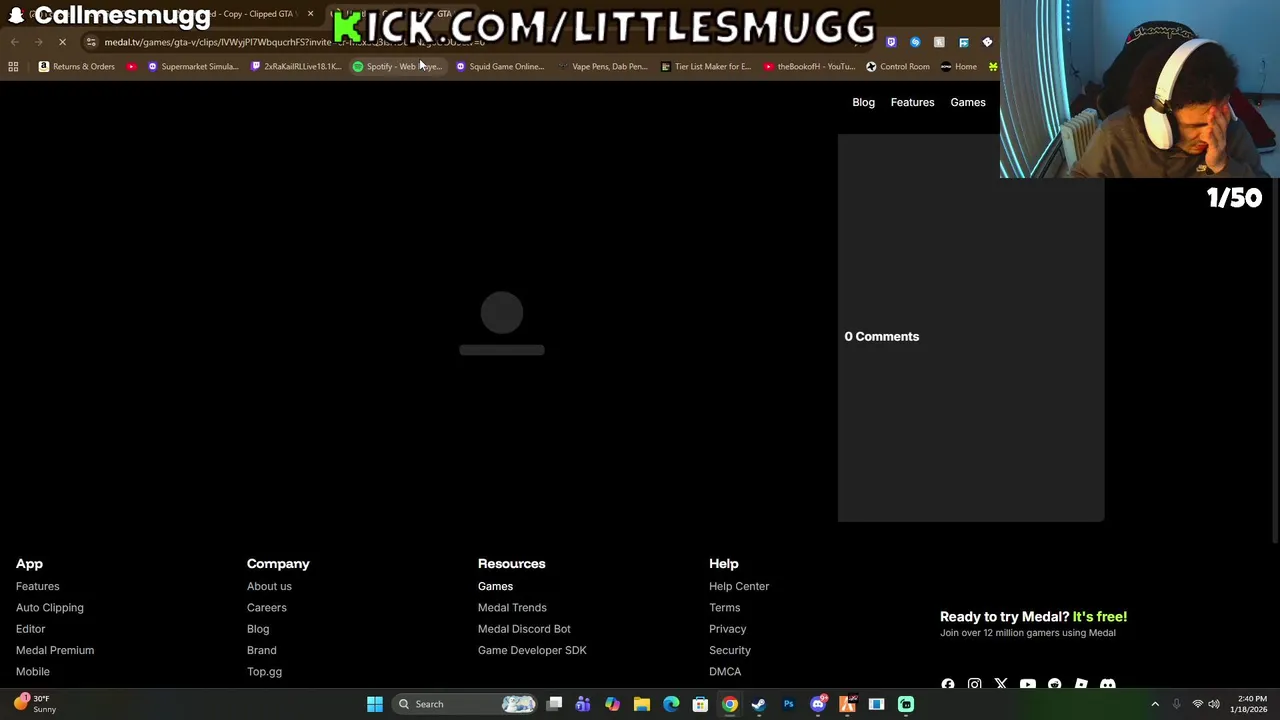The image size is (1280, 720).
Task: Open the Windows Start menu
Action: click(x=375, y=704)
